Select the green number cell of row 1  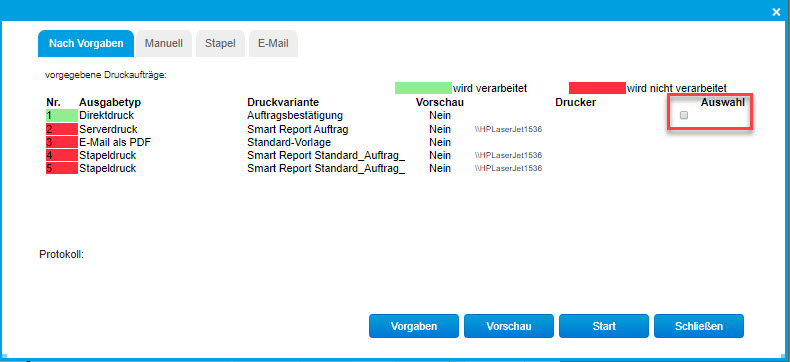[x=61, y=115]
